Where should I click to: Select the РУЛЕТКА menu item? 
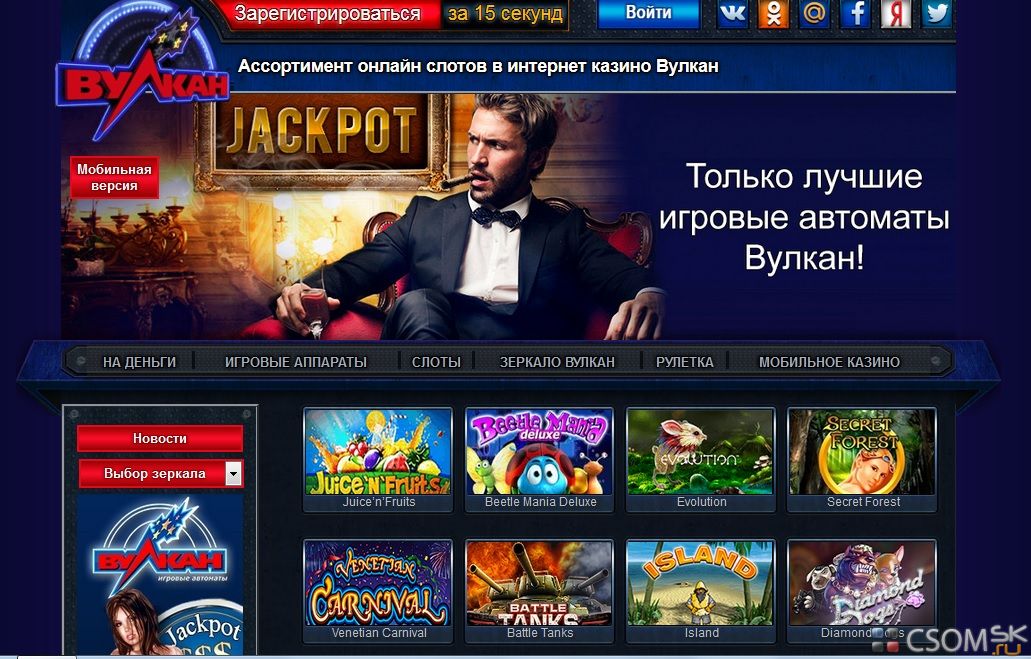click(684, 362)
